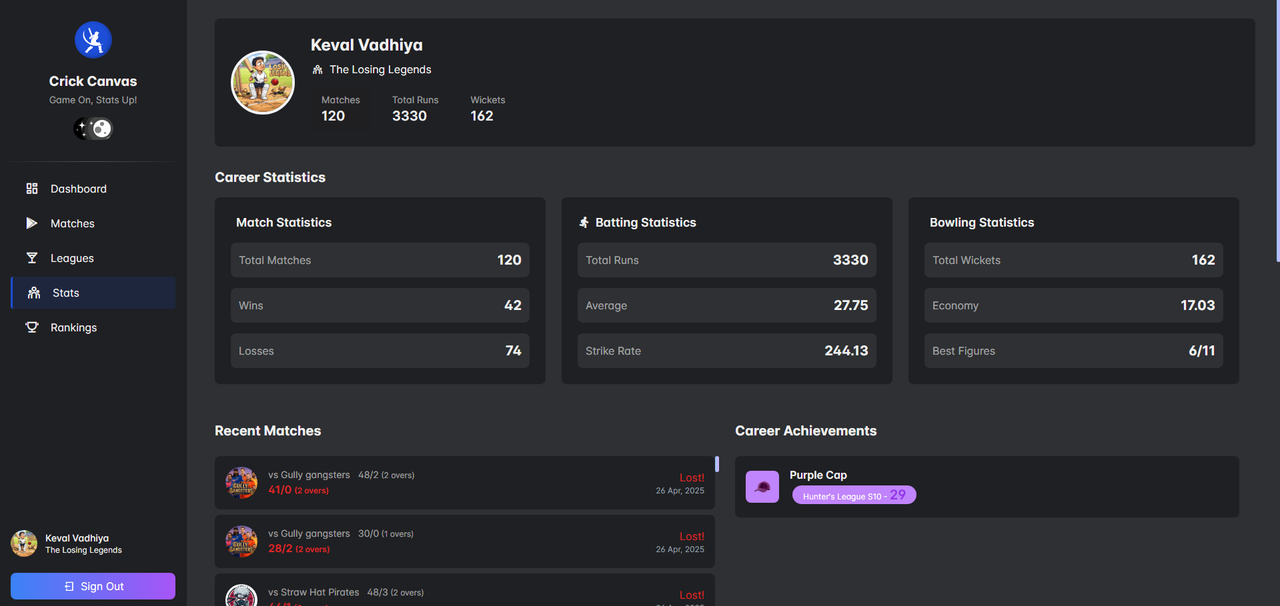Click the Leagues trophy cup icon
1280x606 pixels.
point(32,258)
